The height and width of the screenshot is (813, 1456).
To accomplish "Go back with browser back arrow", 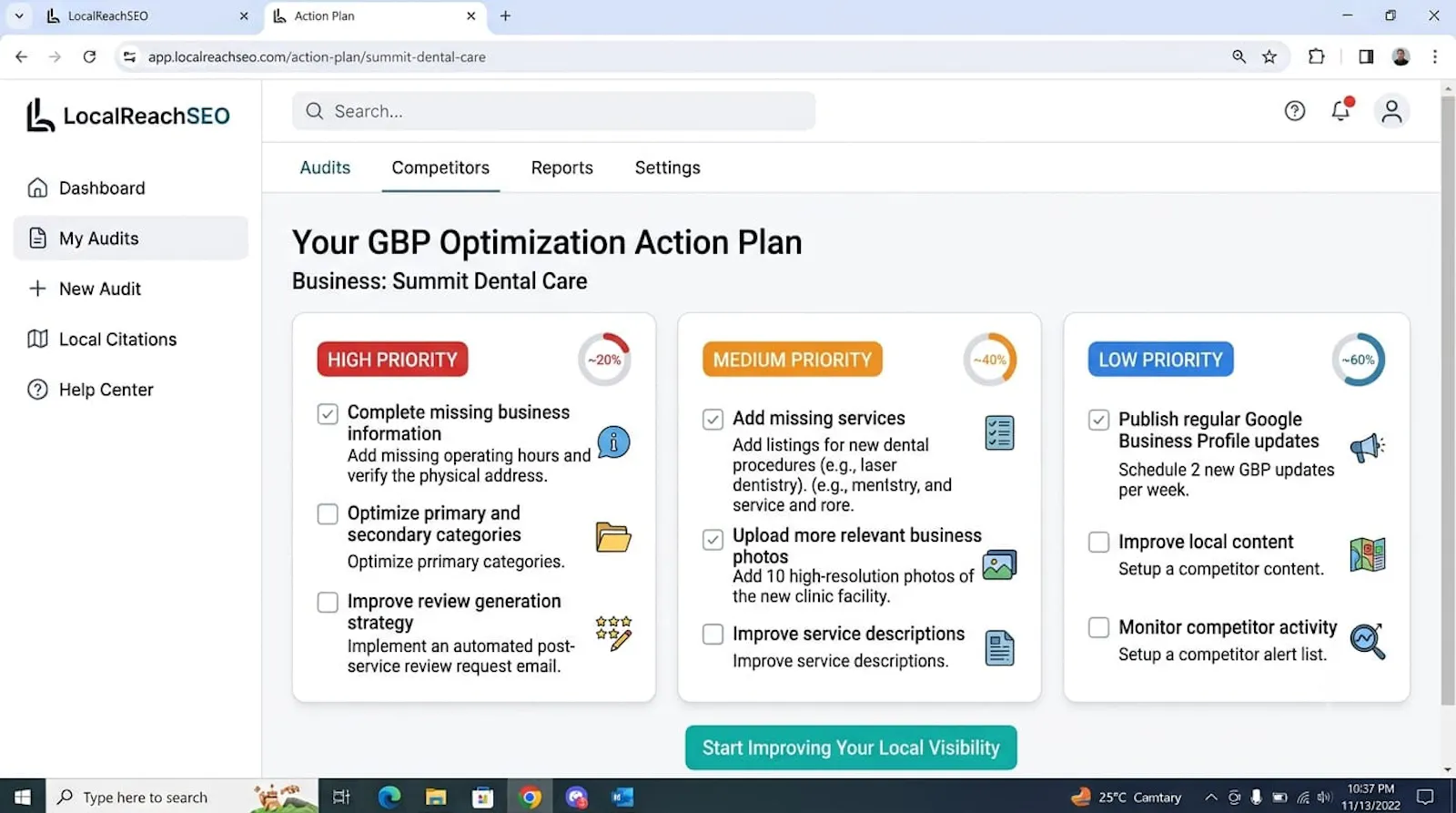I will click(x=22, y=56).
